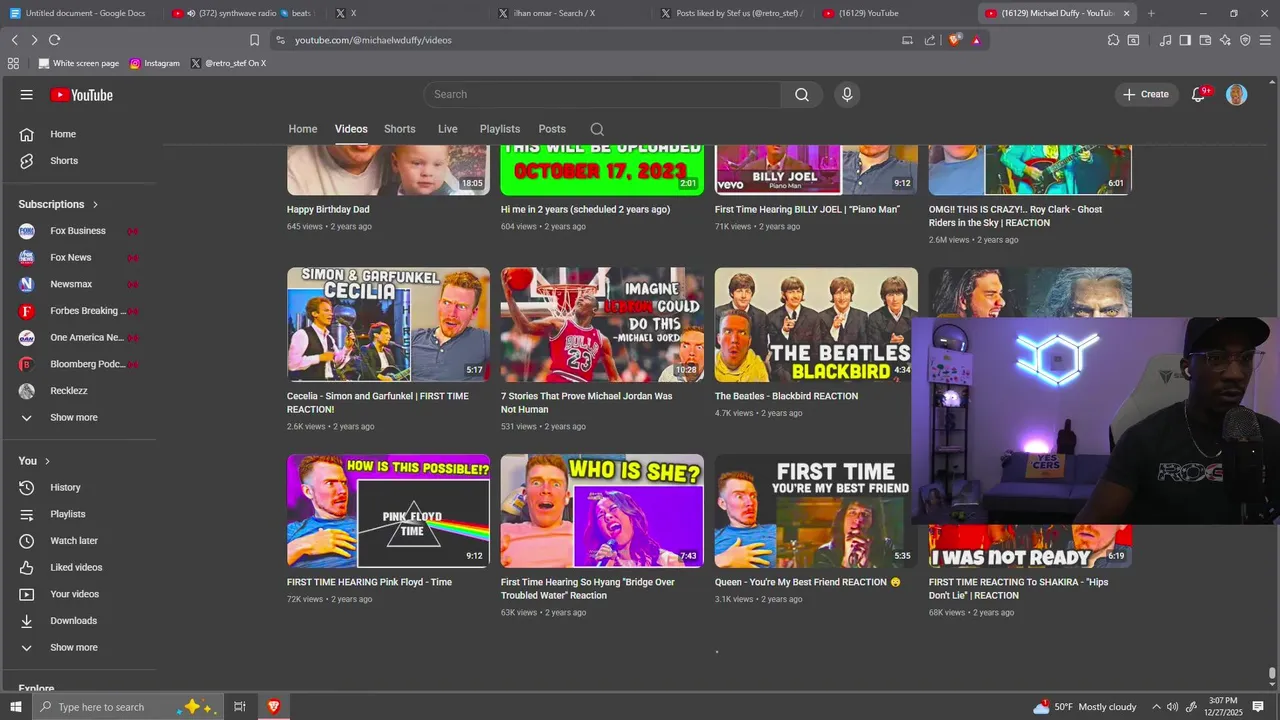
Task: Show hidden system tray icons
Action: pyautogui.click(x=1156, y=707)
